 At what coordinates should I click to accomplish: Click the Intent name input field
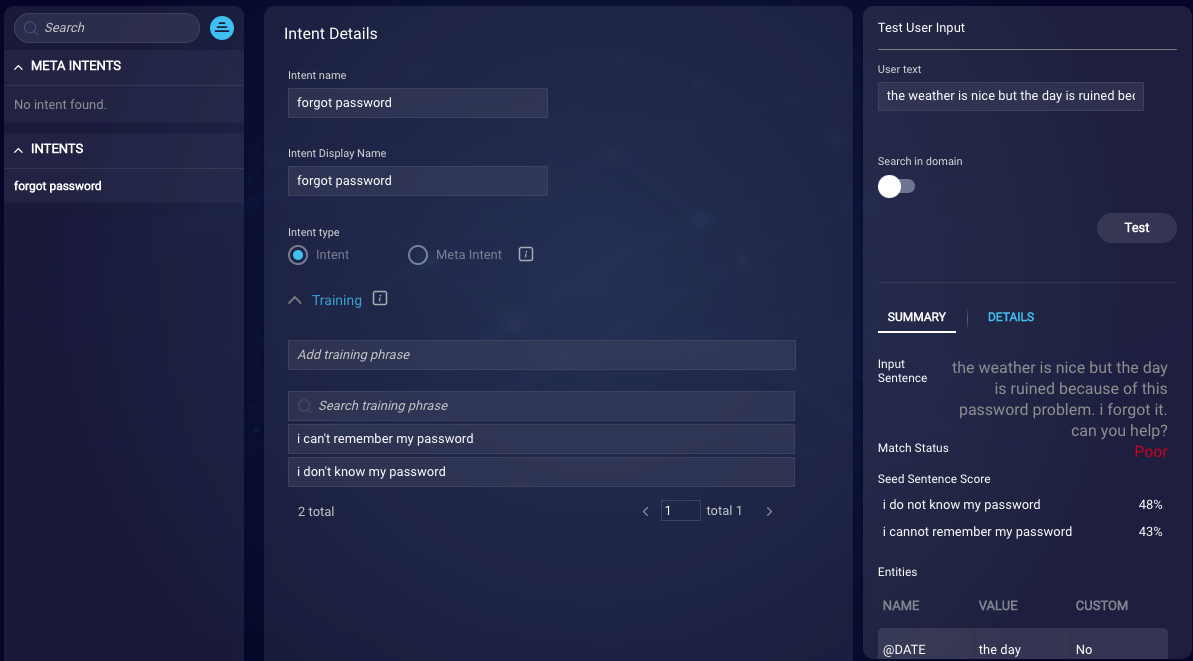click(x=418, y=103)
